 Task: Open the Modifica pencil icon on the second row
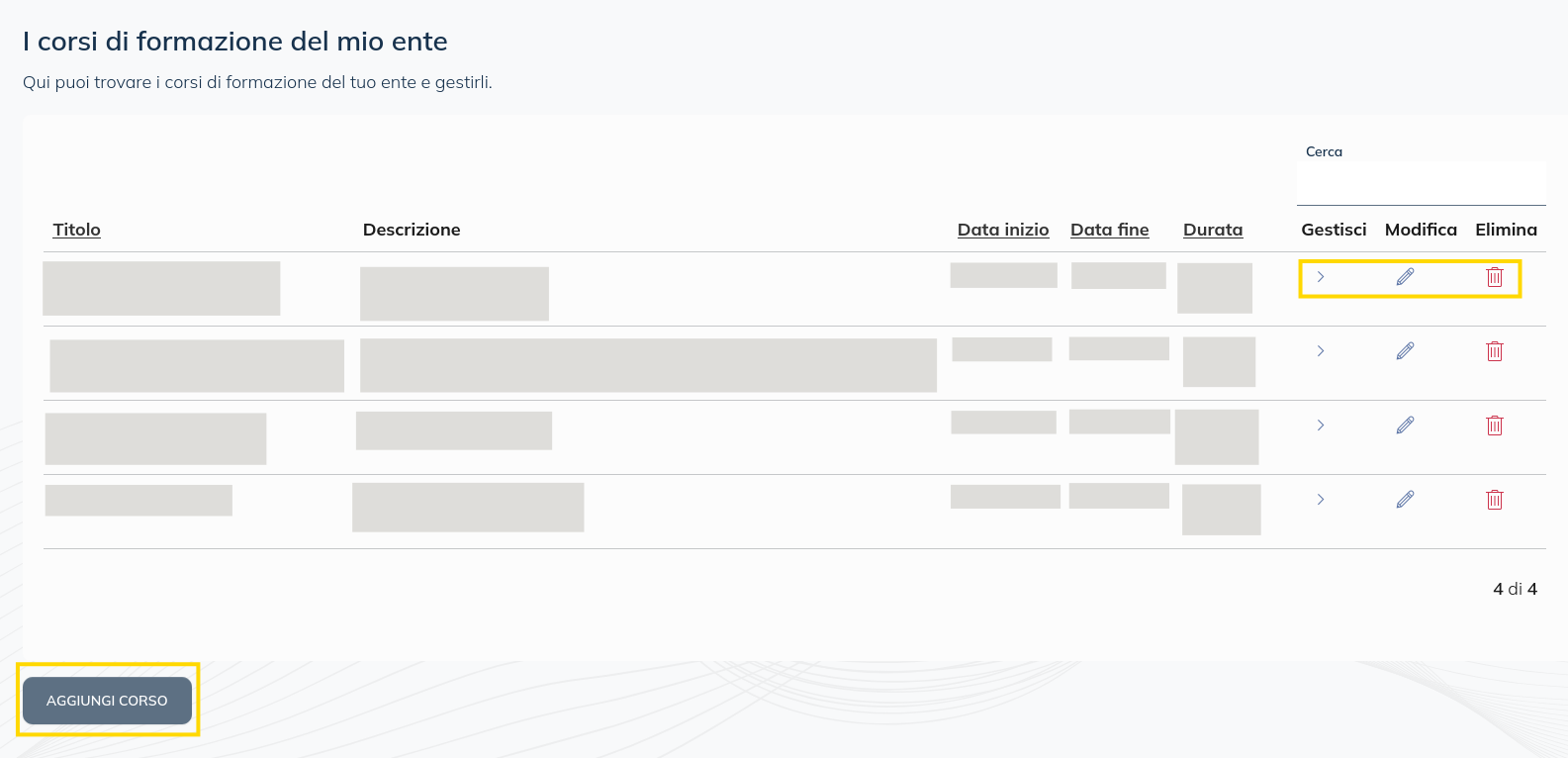[1405, 350]
